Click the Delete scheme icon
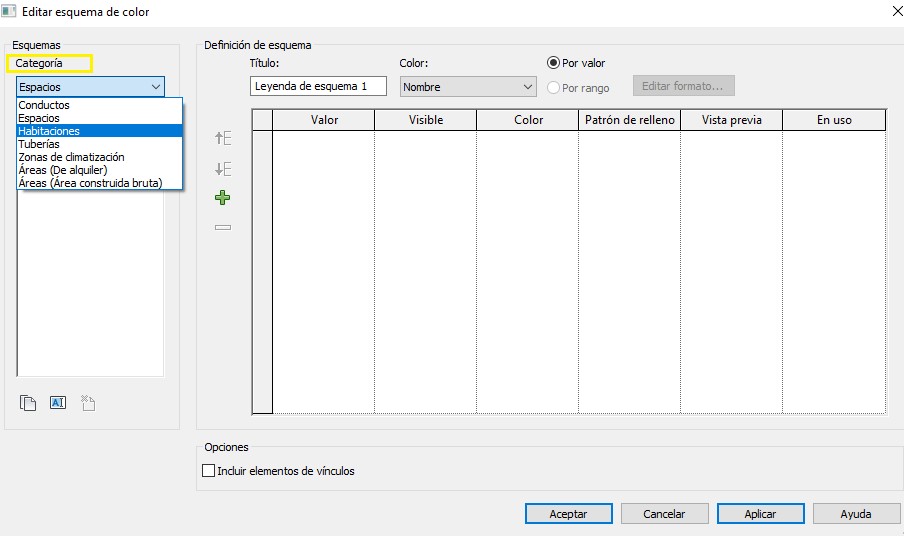Viewport: 904px width, 536px height. (88, 403)
